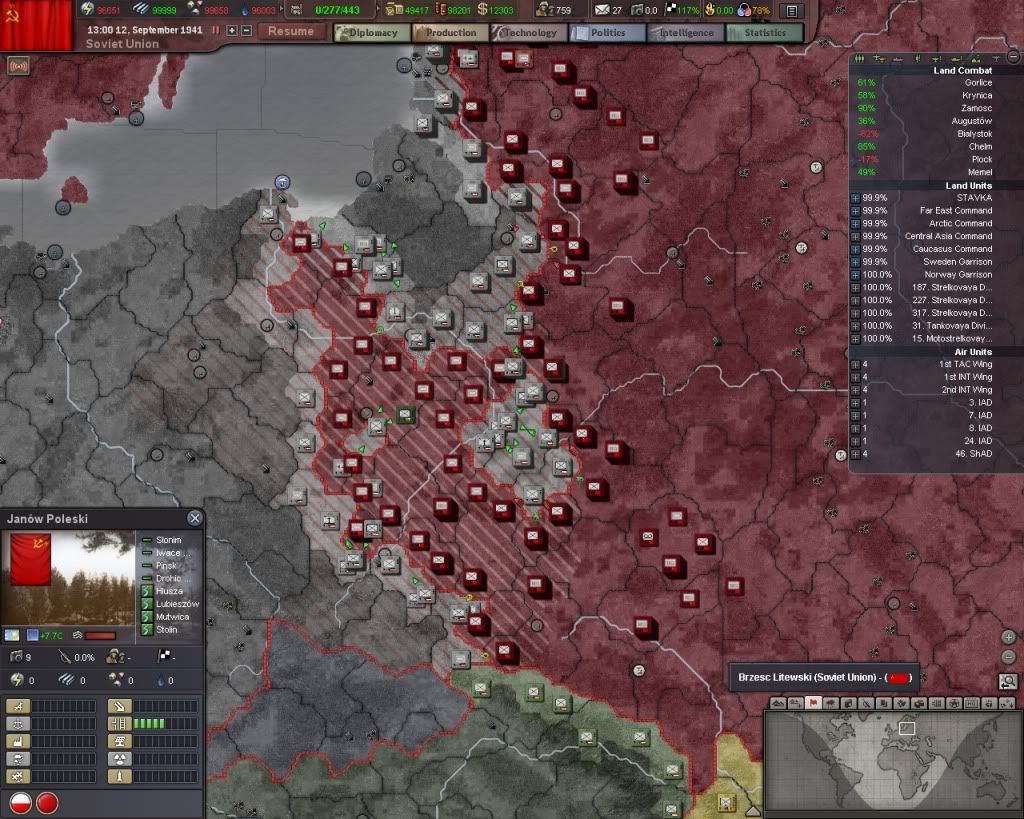Click the Soviet flag in the top-left corner
1024x819 pixels.
point(37,25)
